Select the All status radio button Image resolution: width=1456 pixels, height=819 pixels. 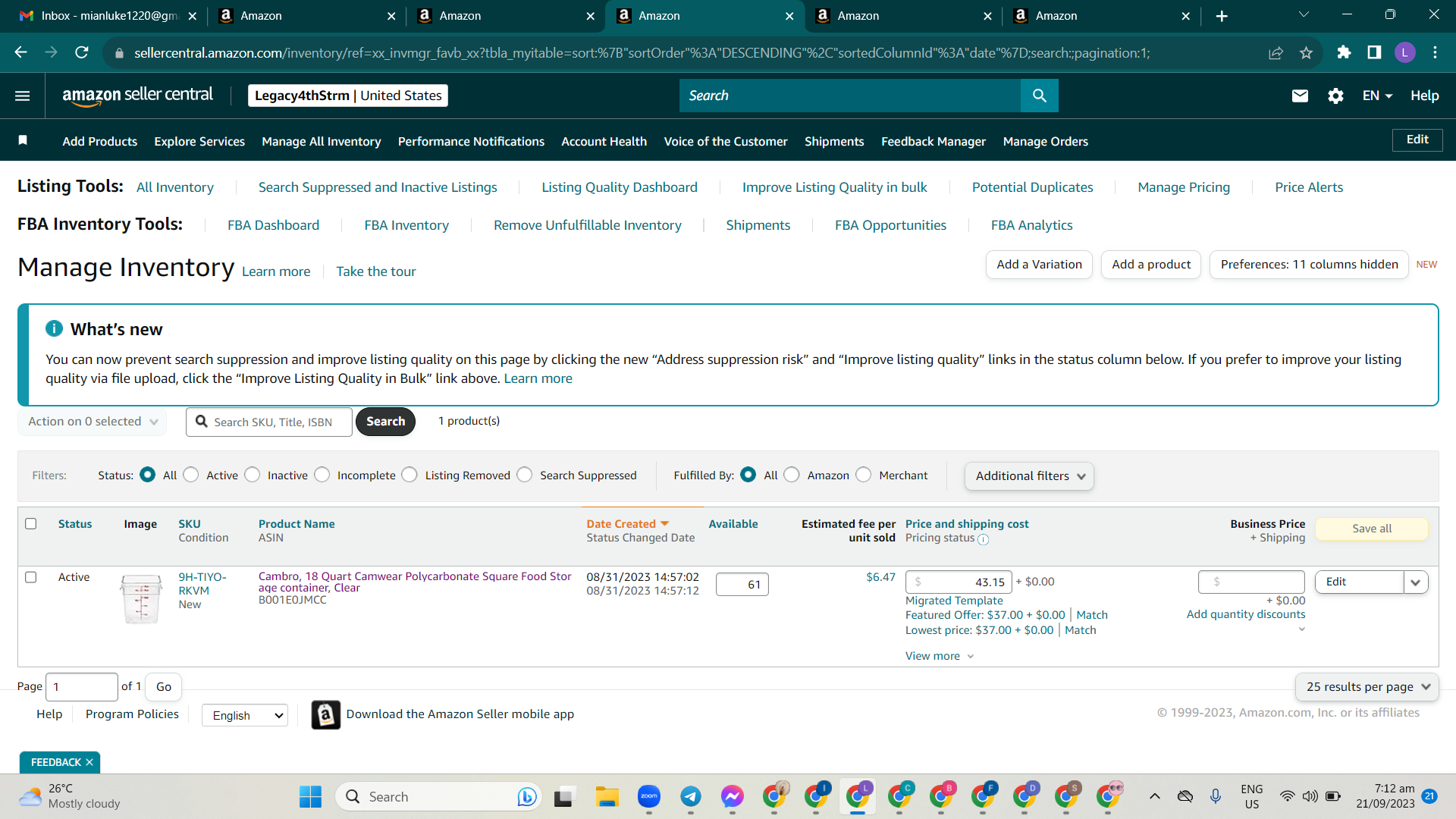(148, 475)
